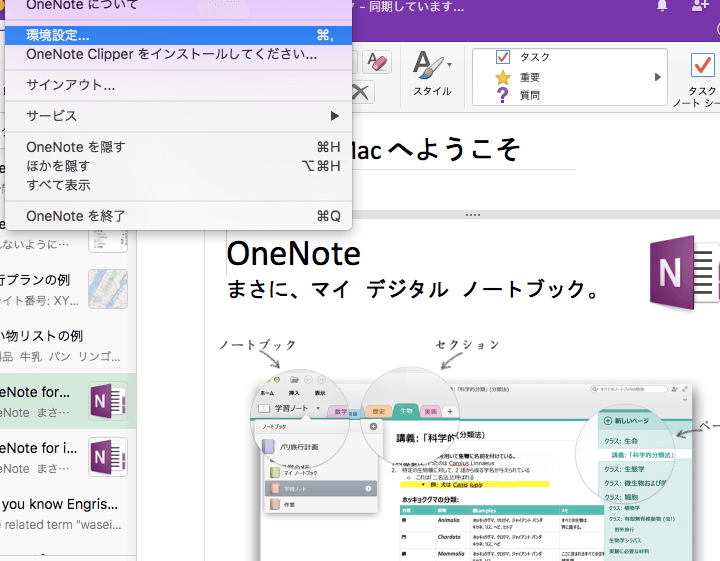Click the large OneNote logo image
This screenshot has height=561, width=720.
(684, 273)
